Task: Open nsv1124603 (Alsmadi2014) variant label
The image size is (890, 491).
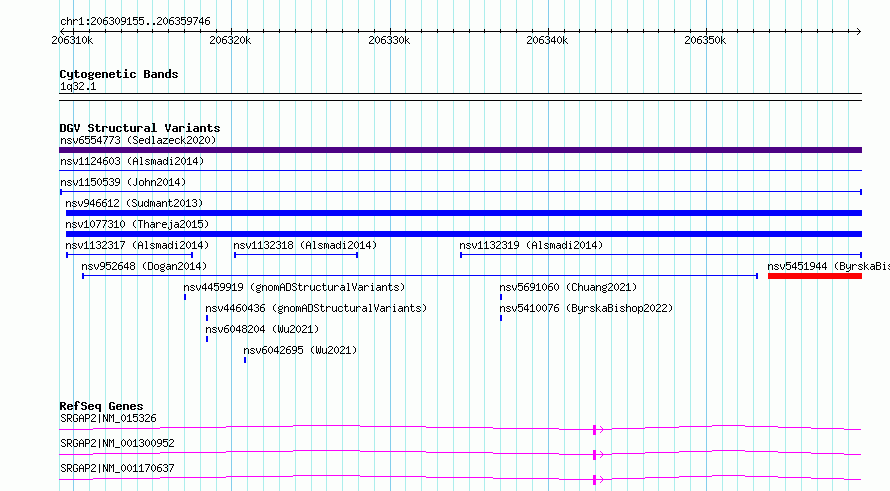Action: click(x=132, y=161)
